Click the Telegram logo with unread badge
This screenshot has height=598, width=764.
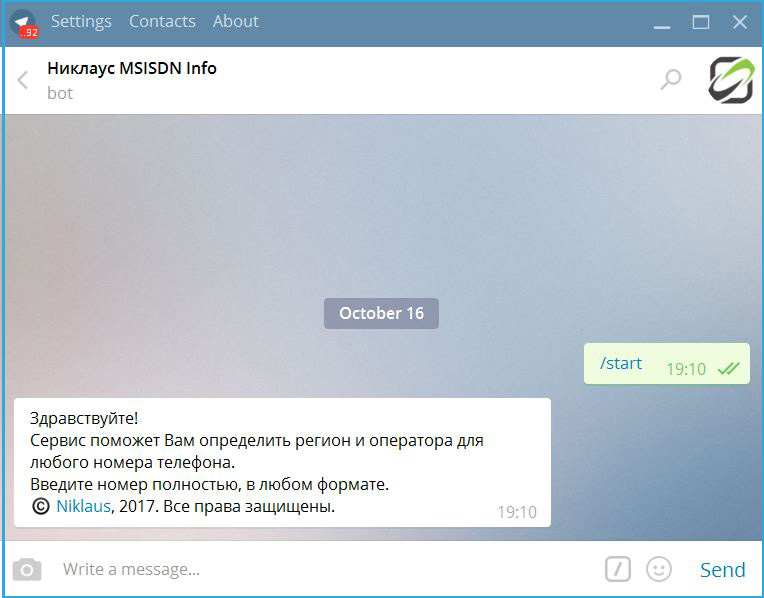(24, 23)
